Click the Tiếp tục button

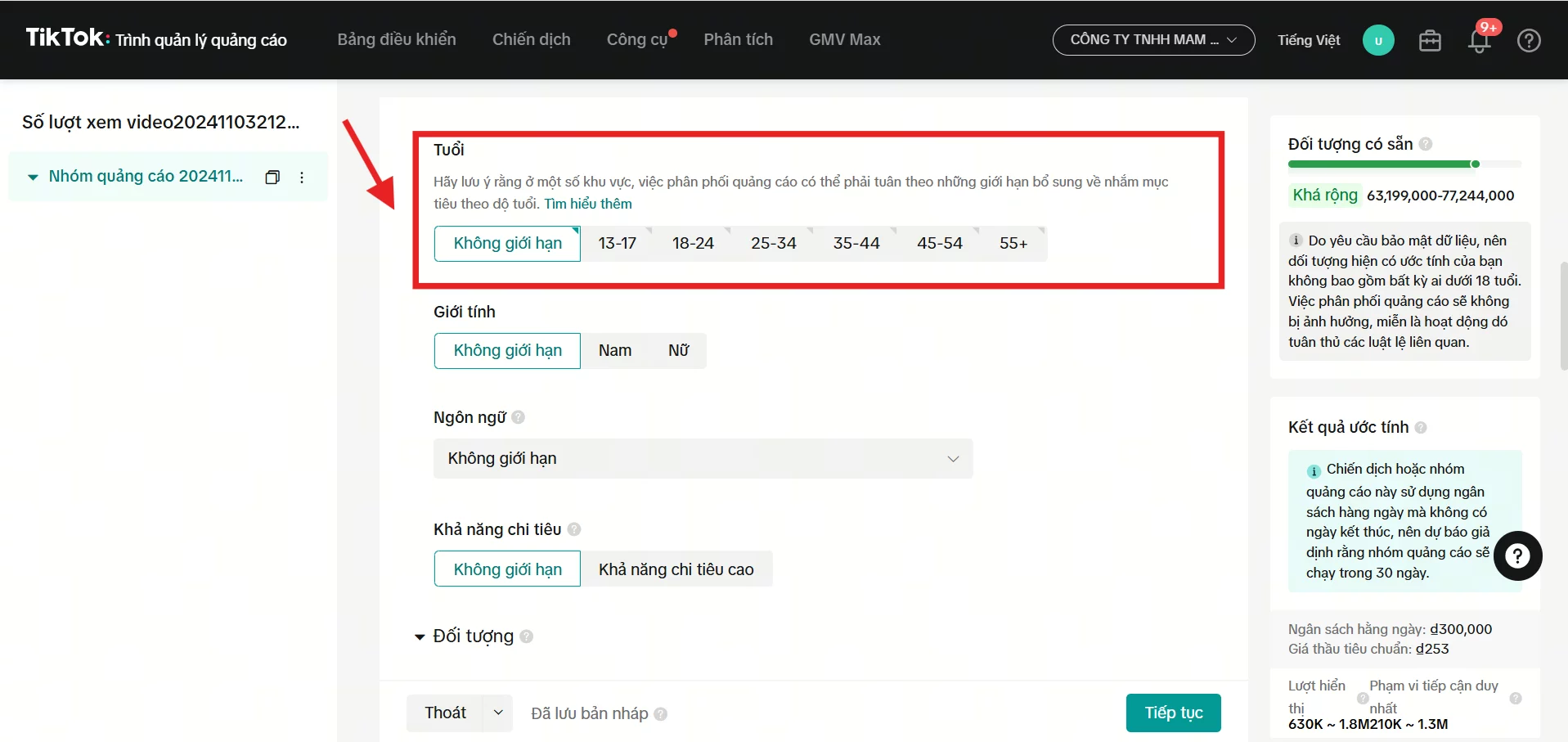point(1174,713)
